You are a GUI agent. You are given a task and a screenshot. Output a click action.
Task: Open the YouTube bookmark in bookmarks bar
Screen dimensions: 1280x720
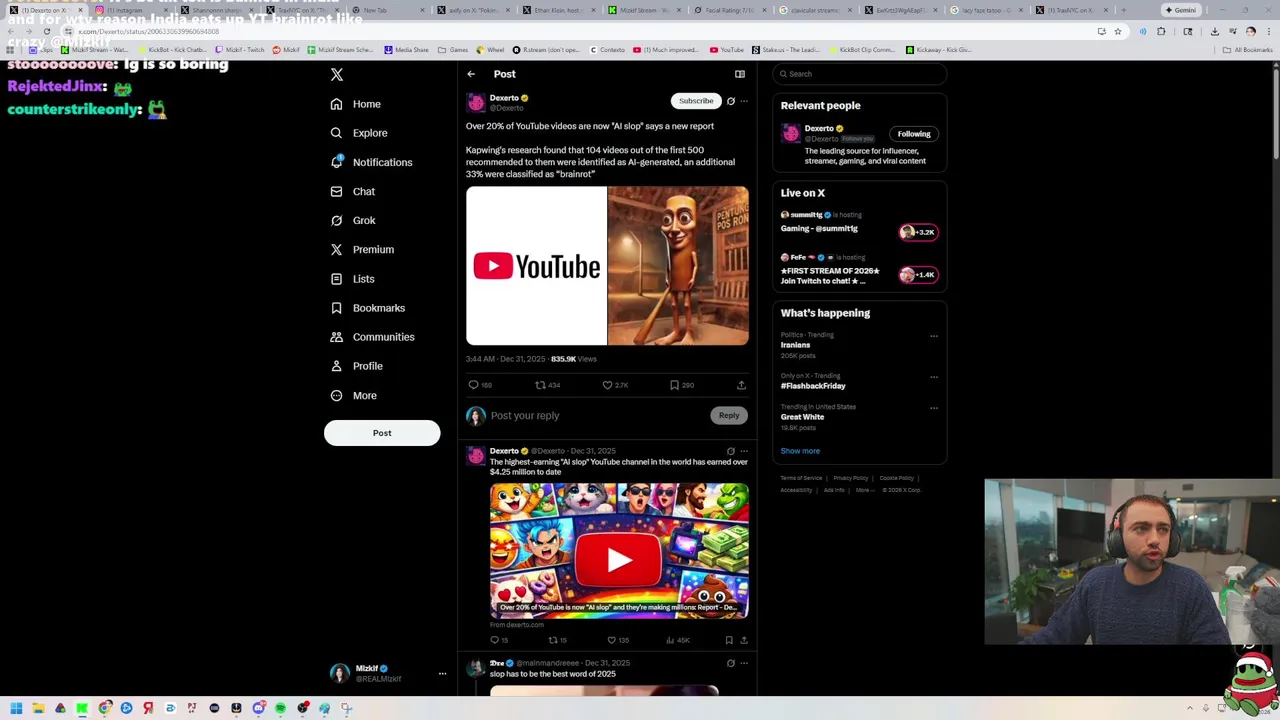point(727,50)
